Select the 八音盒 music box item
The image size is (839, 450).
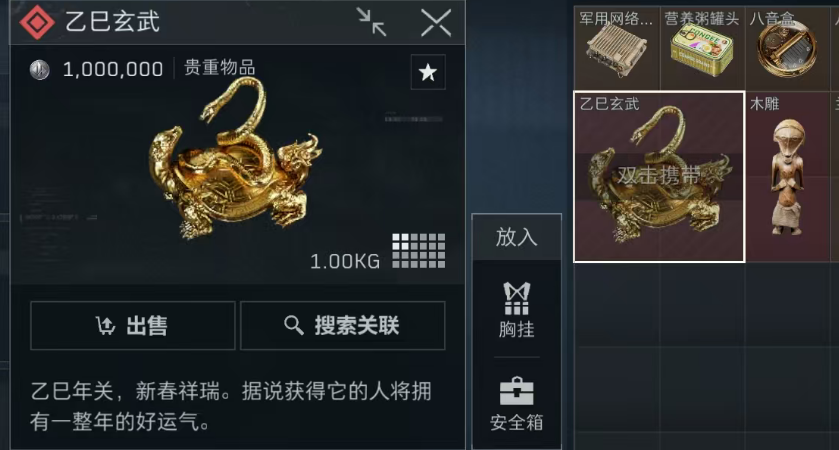pyautogui.click(x=788, y=48)
